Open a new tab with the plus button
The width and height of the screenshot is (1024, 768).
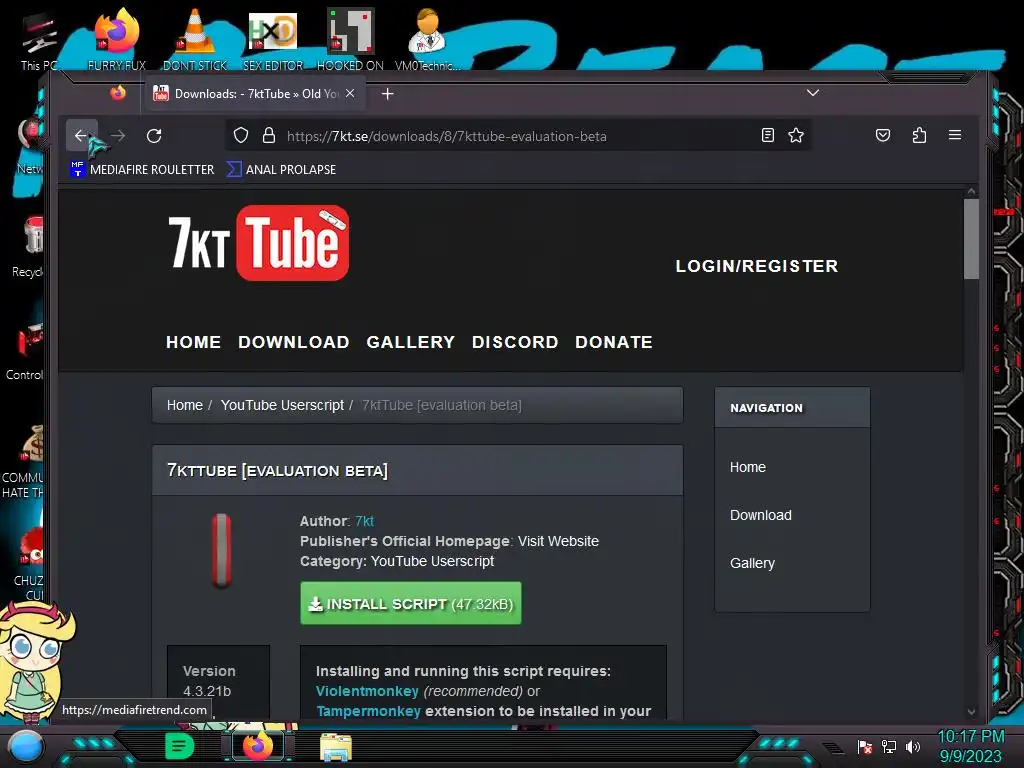(x=387, y=94)
